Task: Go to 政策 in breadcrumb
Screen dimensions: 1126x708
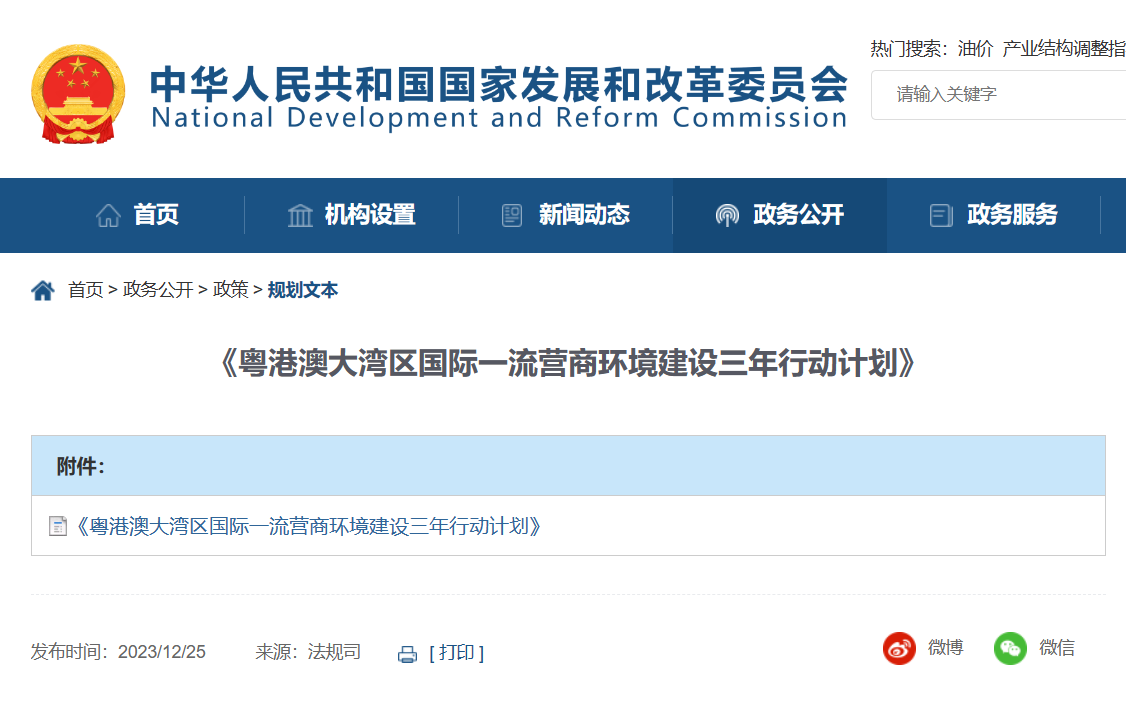Action: pyautogui.click(x=231, y=290)
